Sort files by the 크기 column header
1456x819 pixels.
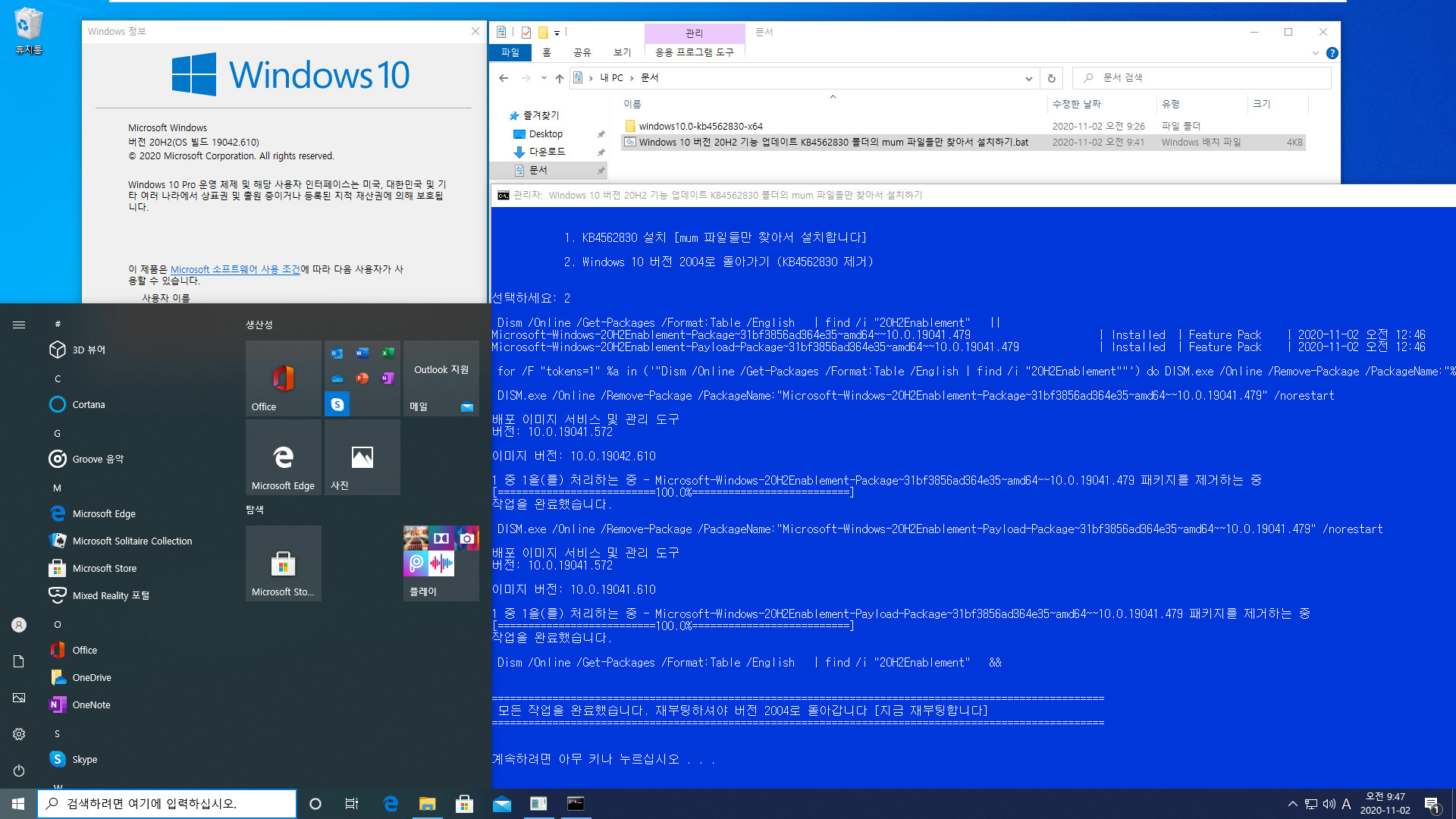click(x=1278, y=104)
